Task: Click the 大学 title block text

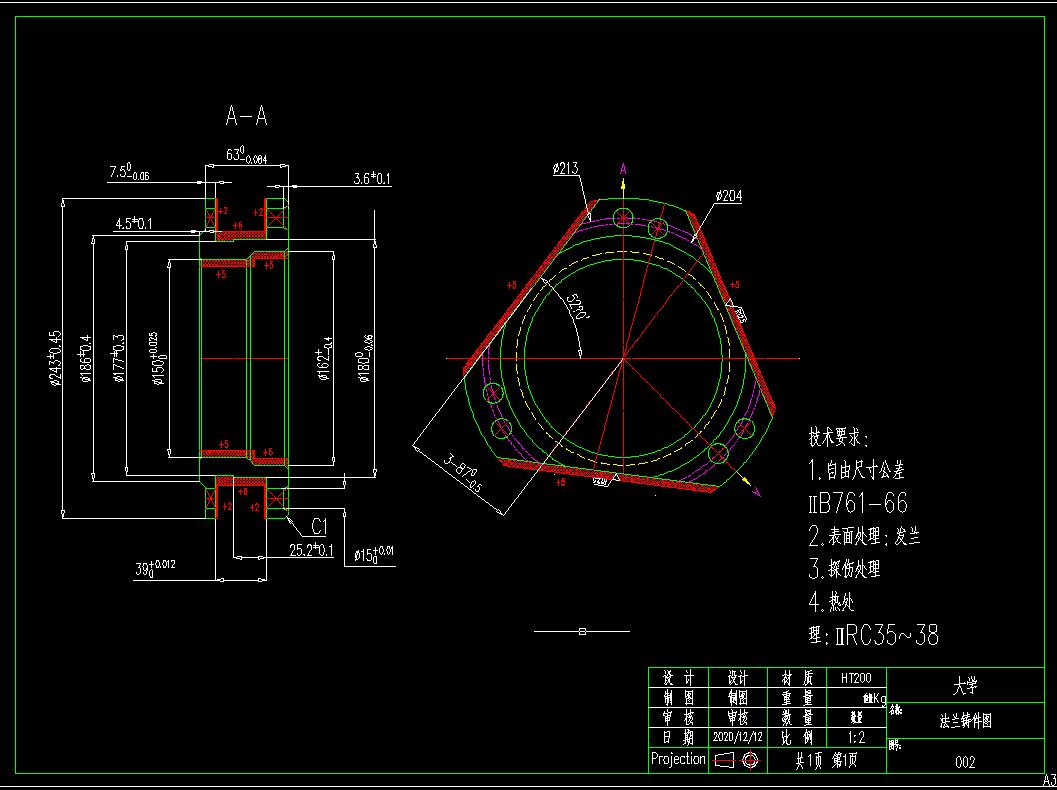Action: pyautogui.click(x=965, y=686)
